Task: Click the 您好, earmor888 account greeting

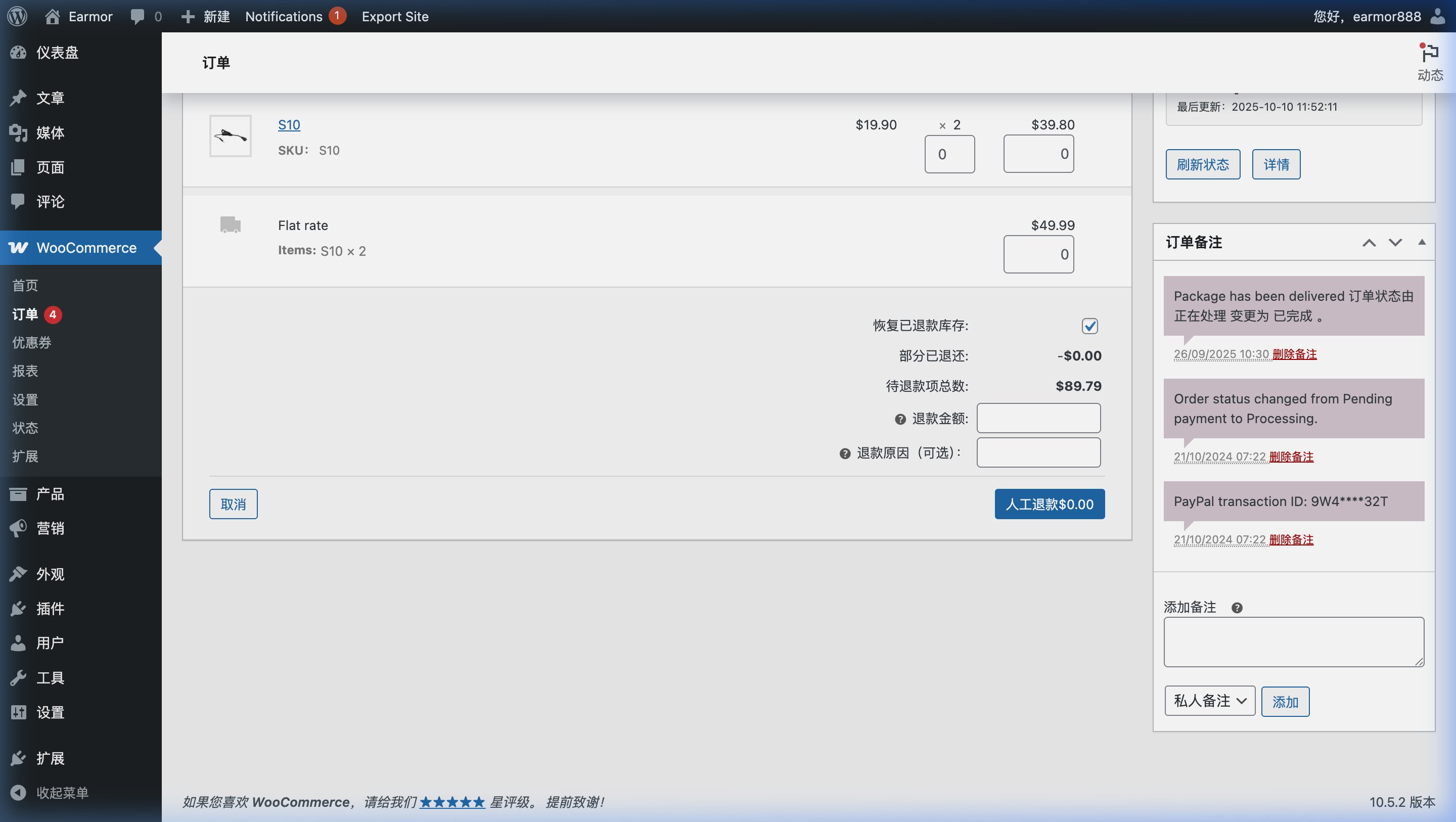Action: point(1367,16)
